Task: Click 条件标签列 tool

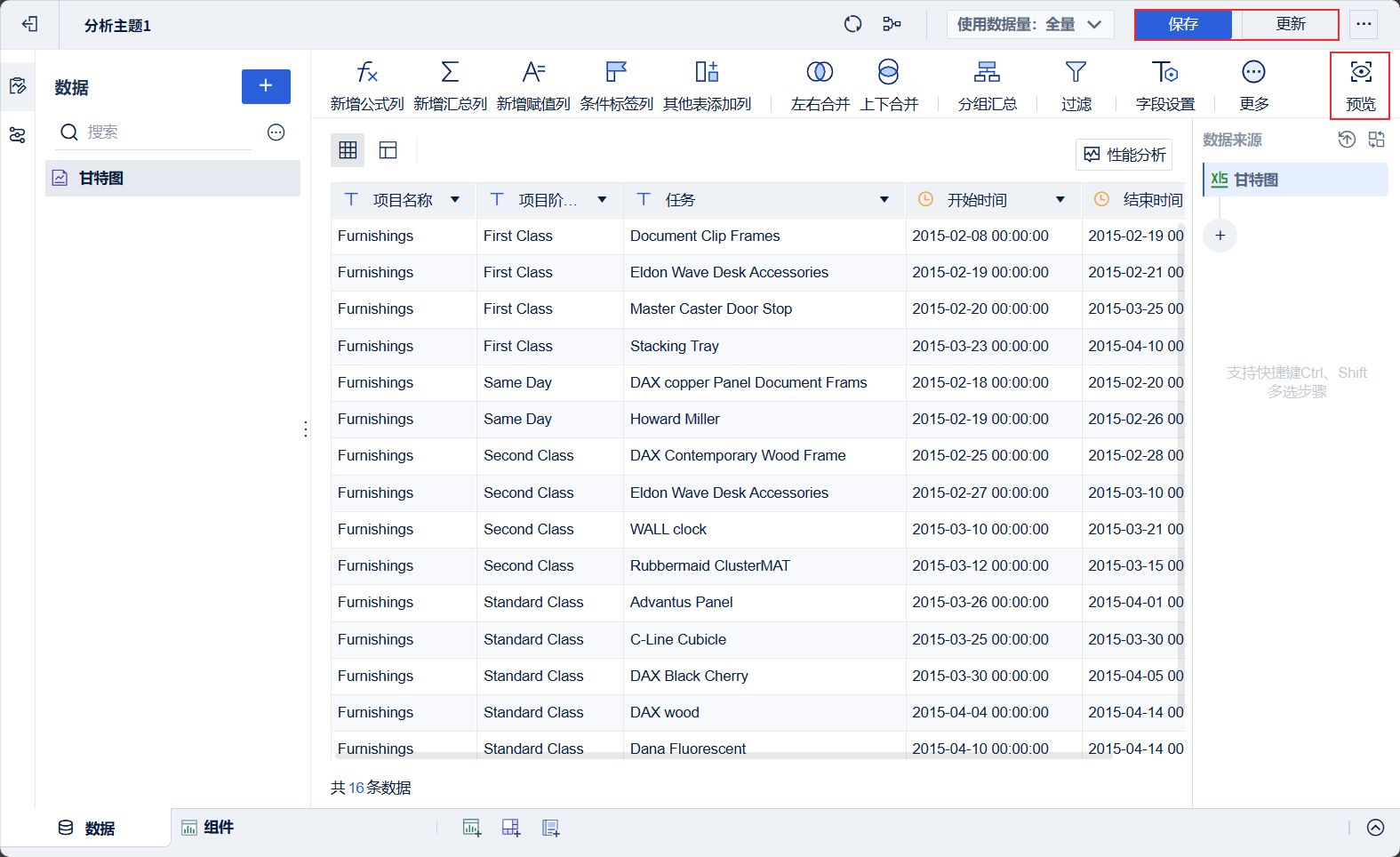Action: click(x=617, y=86)
